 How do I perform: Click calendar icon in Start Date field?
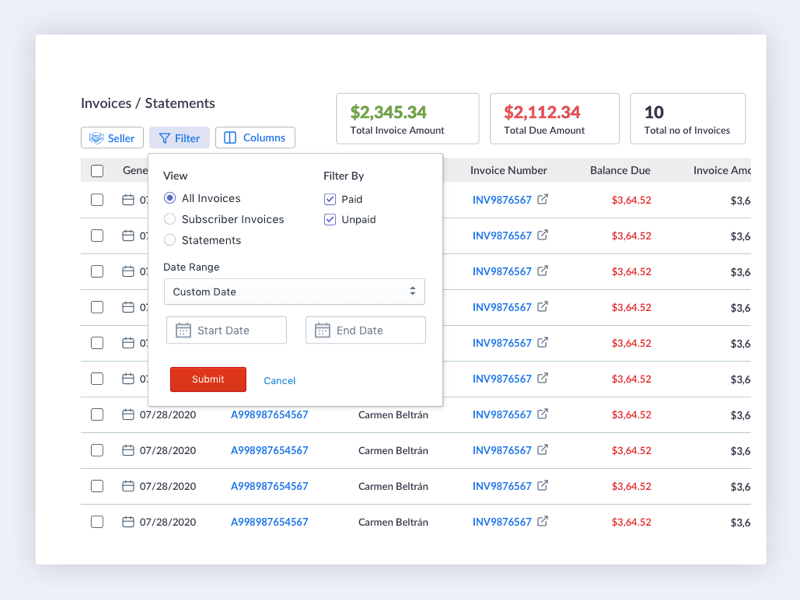(x=183, y=330)
